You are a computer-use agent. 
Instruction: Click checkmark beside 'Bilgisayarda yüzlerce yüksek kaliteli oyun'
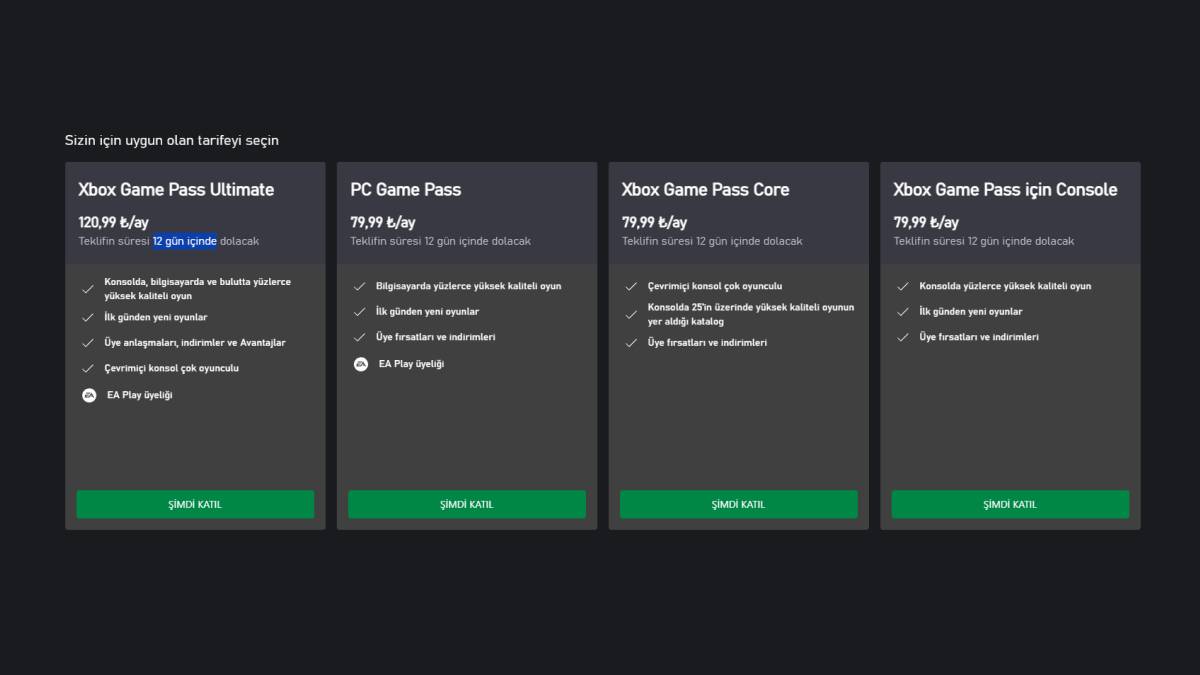(360, 286)
